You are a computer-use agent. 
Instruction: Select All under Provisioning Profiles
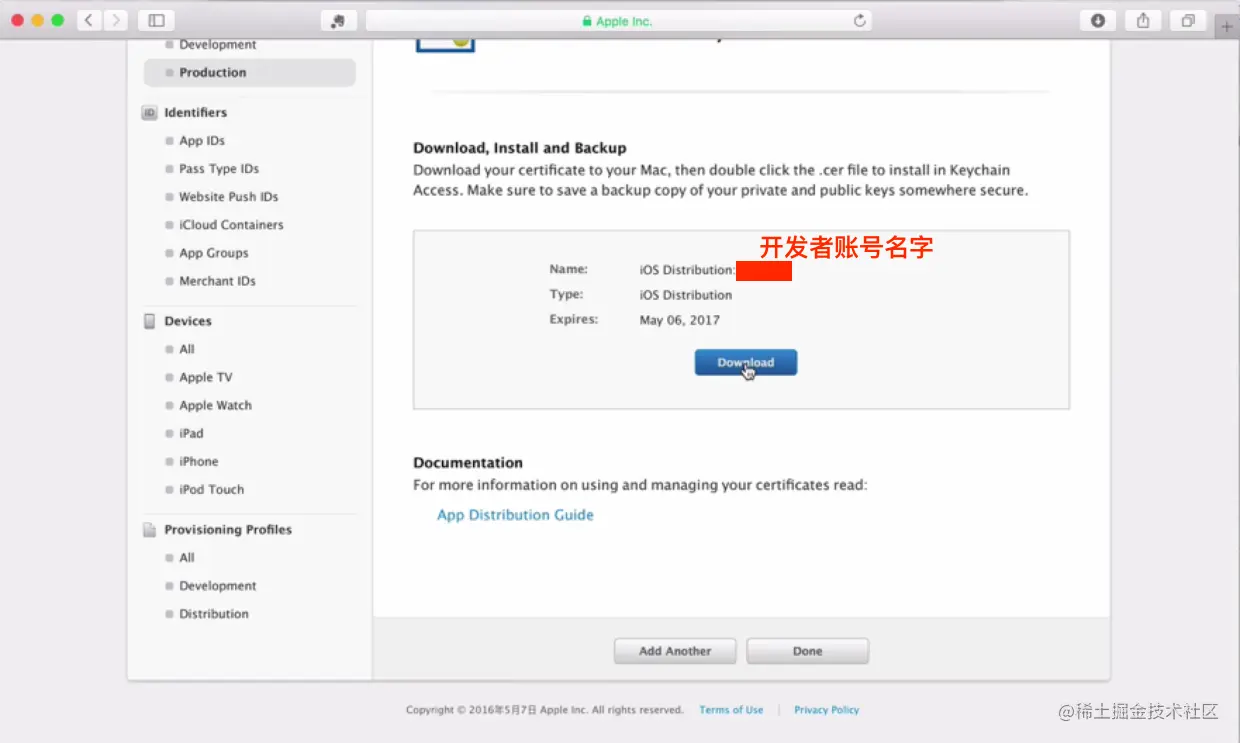pos(187,558)
